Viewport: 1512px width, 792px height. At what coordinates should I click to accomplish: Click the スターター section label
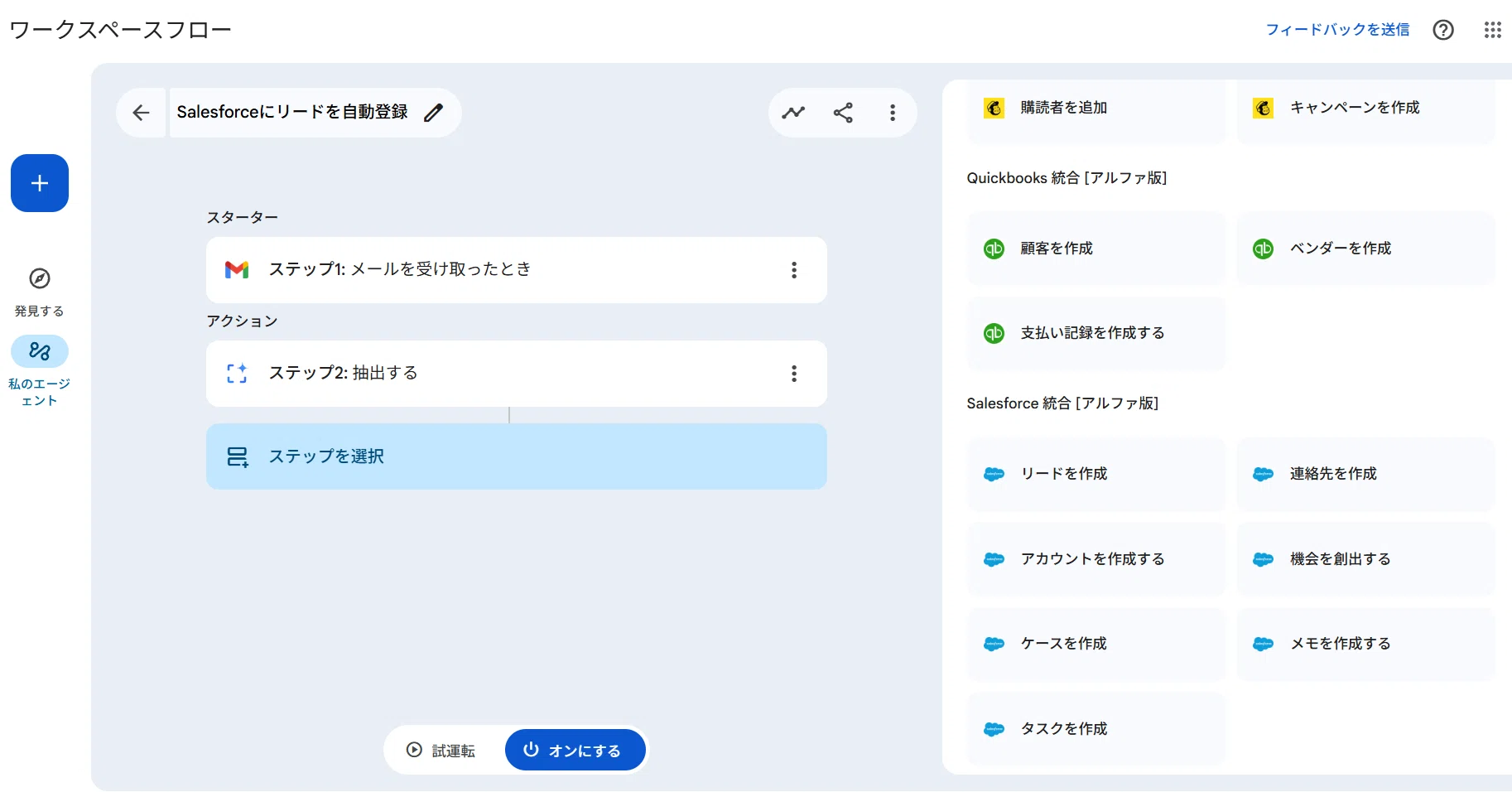click(242, 217)
